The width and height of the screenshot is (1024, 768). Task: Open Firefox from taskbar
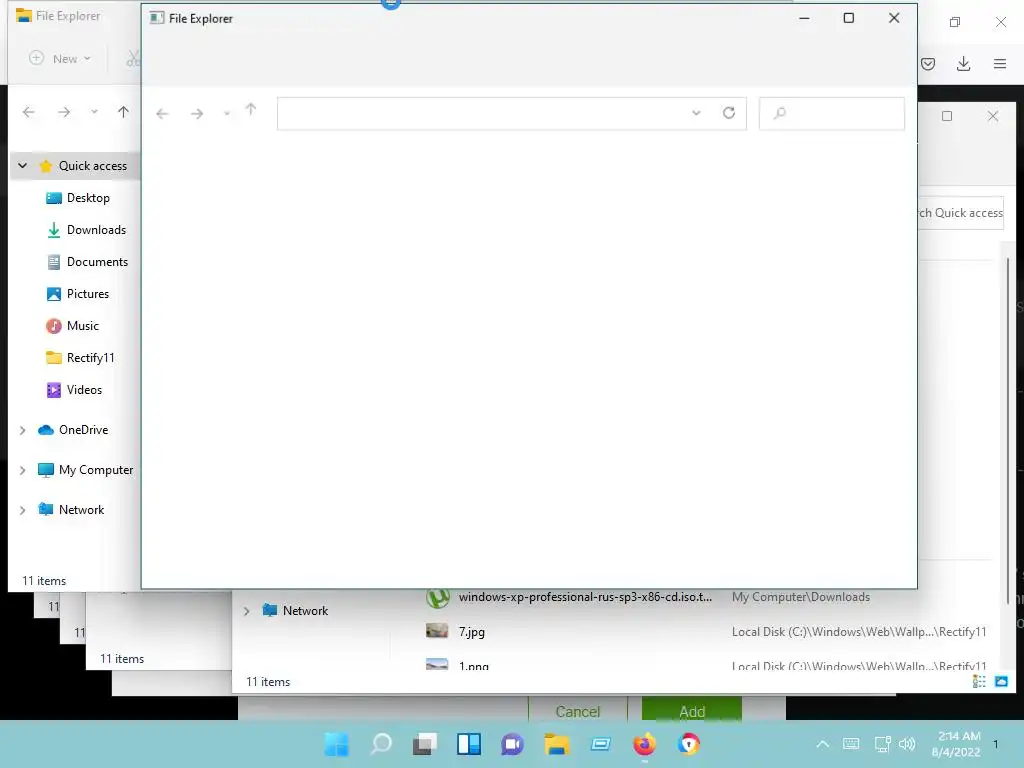(644, 744)
